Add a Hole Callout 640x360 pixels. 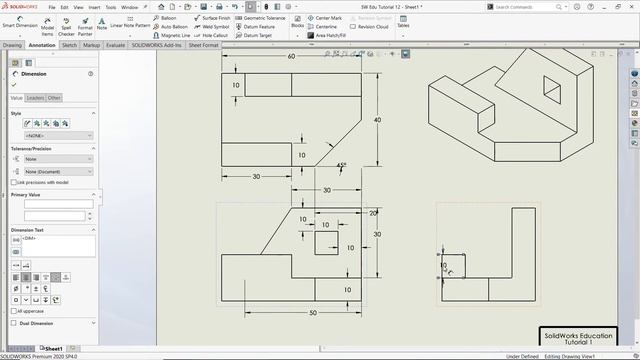(x=211, y=36)
